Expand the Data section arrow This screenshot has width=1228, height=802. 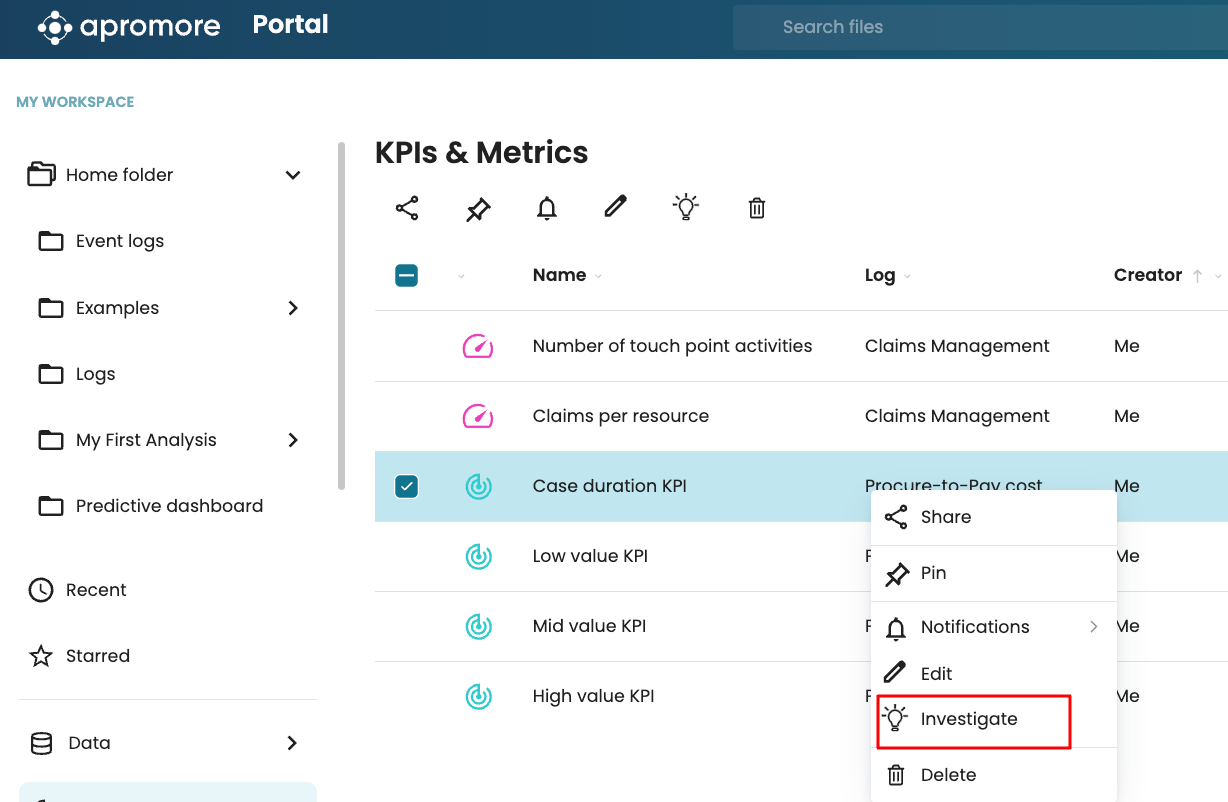(292, 743)
